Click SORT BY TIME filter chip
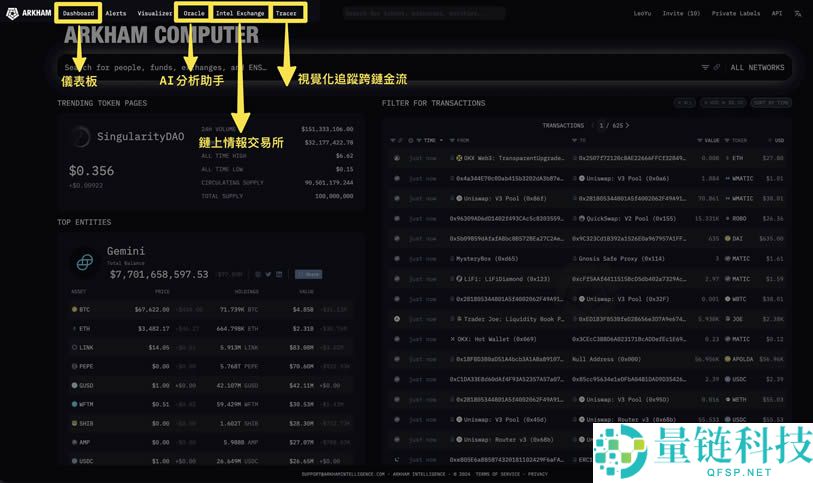Image resolution: width=813 pixels, height=483 pixels. [771, 102]
